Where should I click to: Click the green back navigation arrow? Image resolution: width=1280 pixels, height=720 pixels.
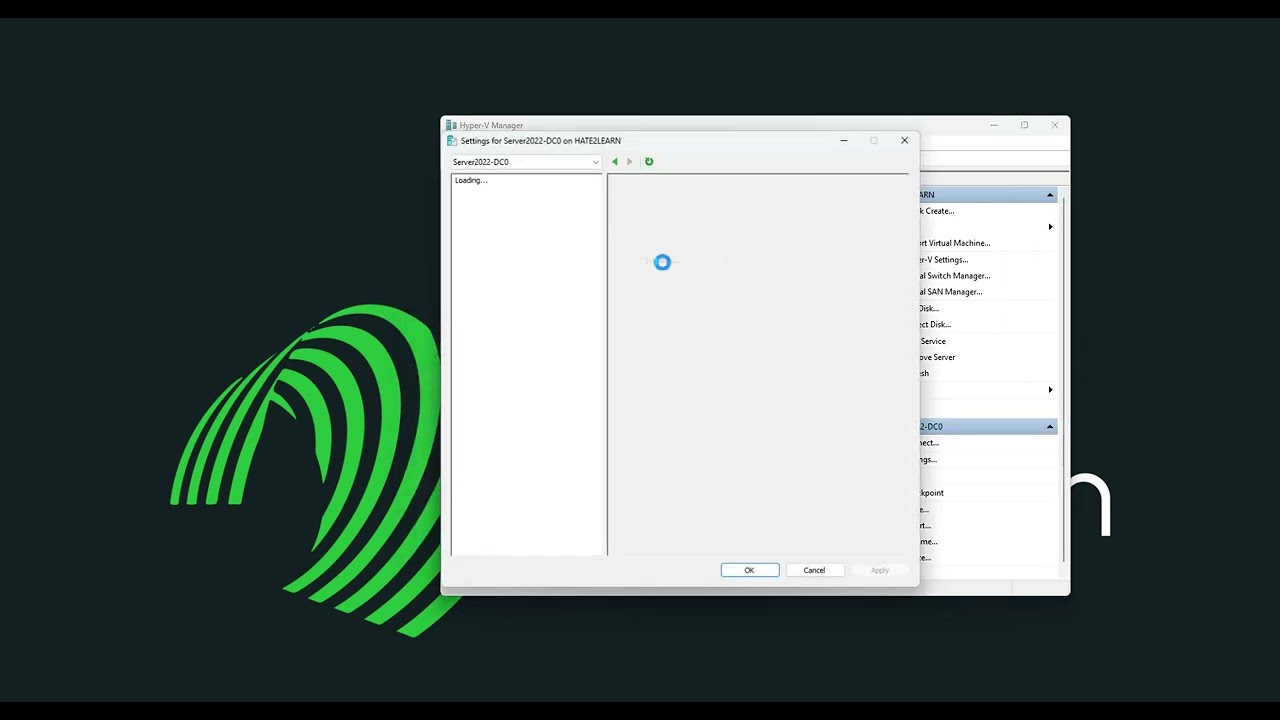coord(615,162)
